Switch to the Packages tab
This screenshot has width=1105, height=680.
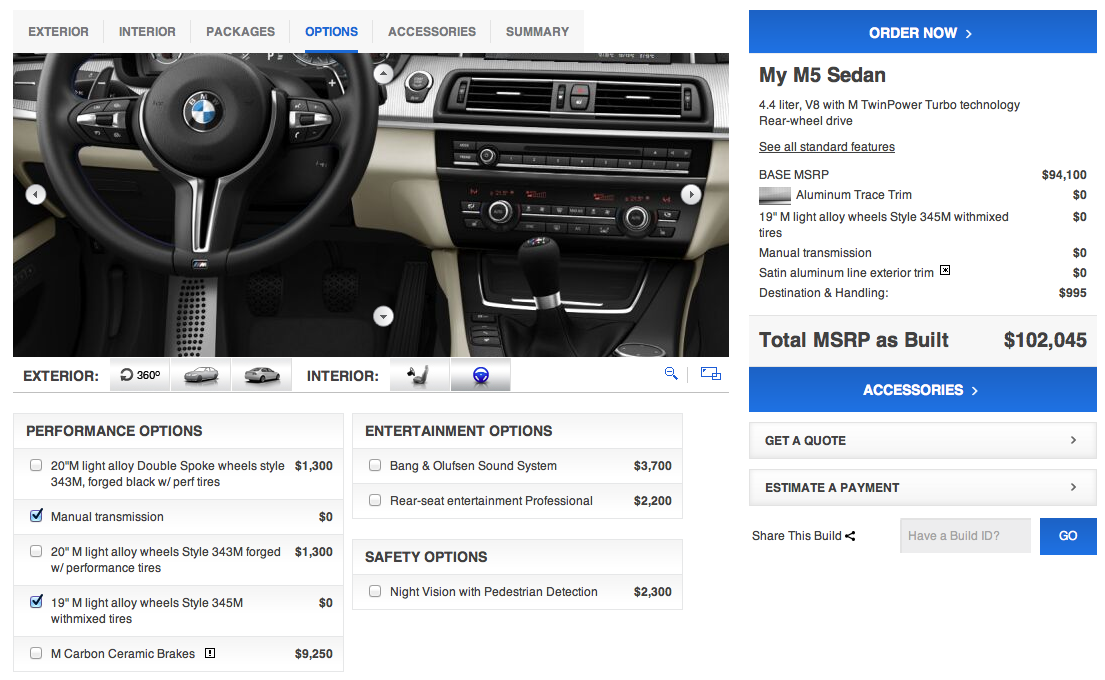tap(240, 32)
